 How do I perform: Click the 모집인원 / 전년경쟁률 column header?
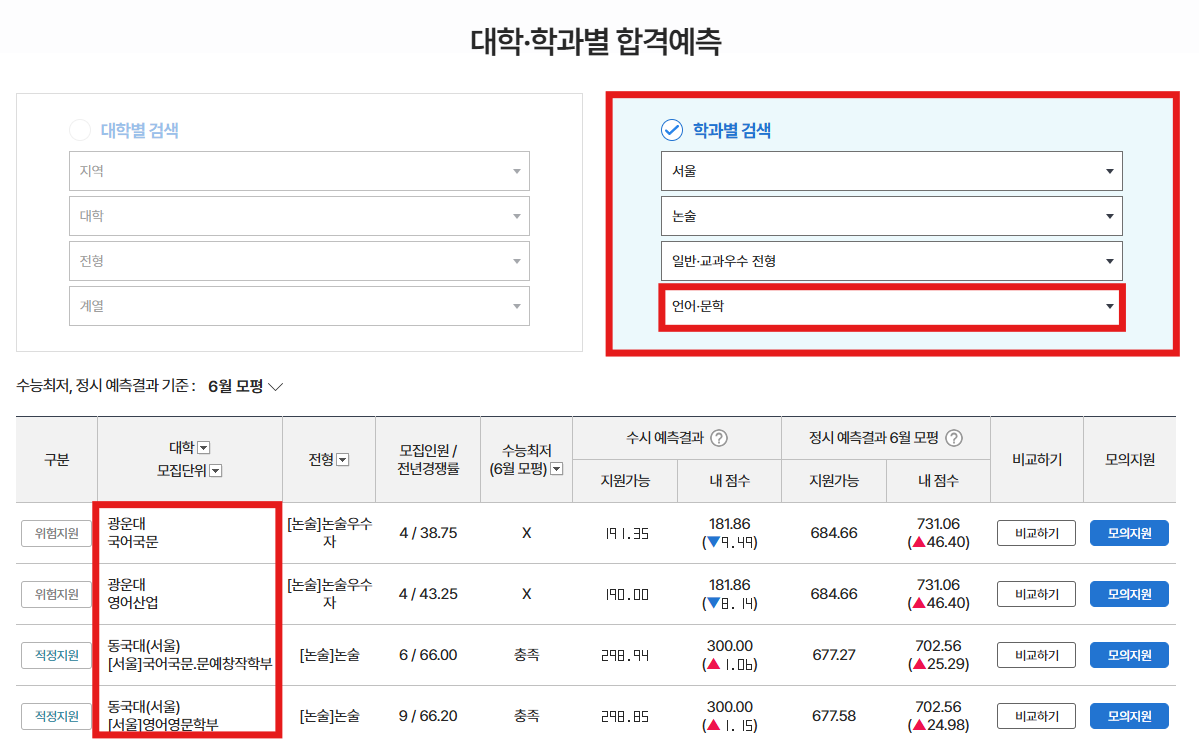coord(428,459)
